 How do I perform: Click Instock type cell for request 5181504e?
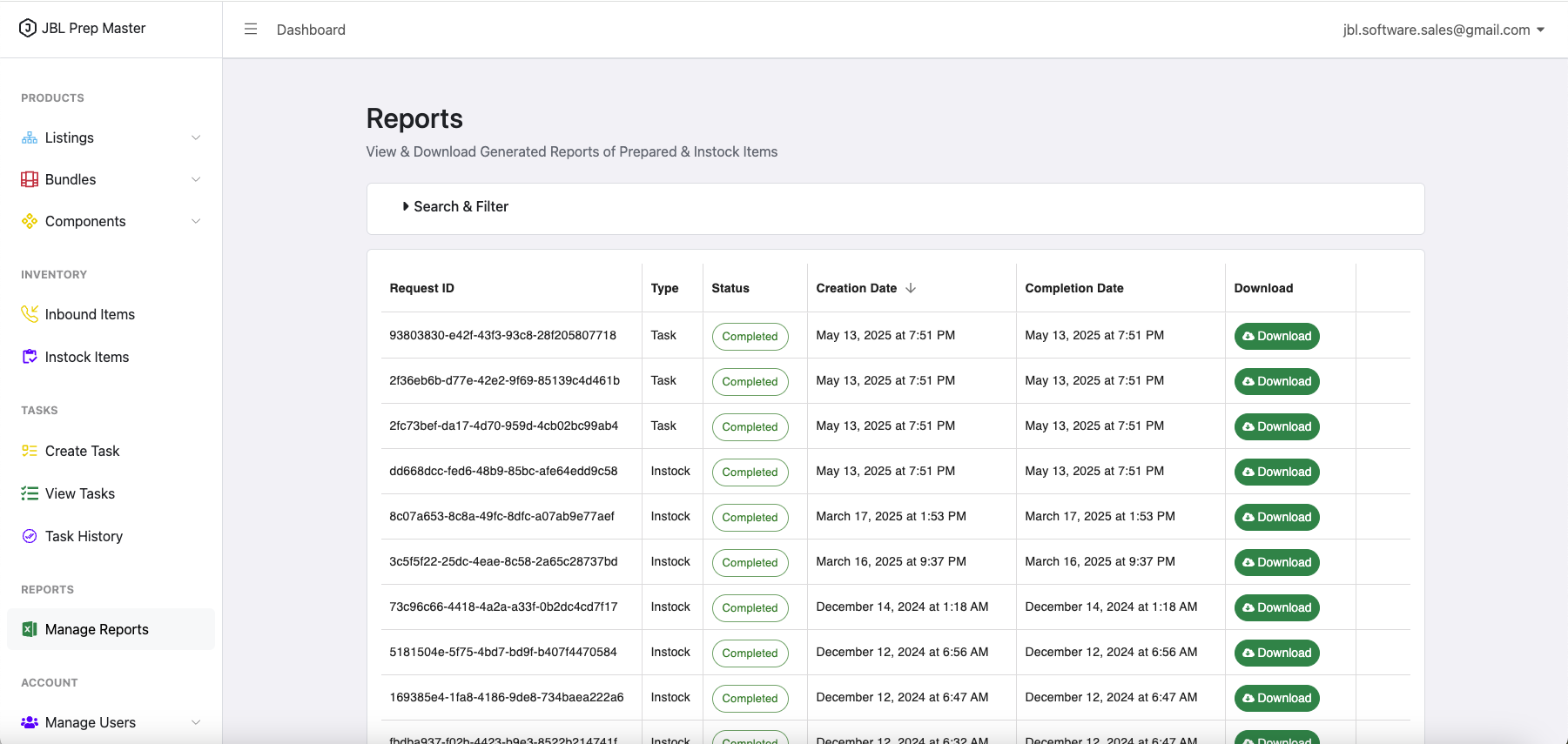point(670,652)
